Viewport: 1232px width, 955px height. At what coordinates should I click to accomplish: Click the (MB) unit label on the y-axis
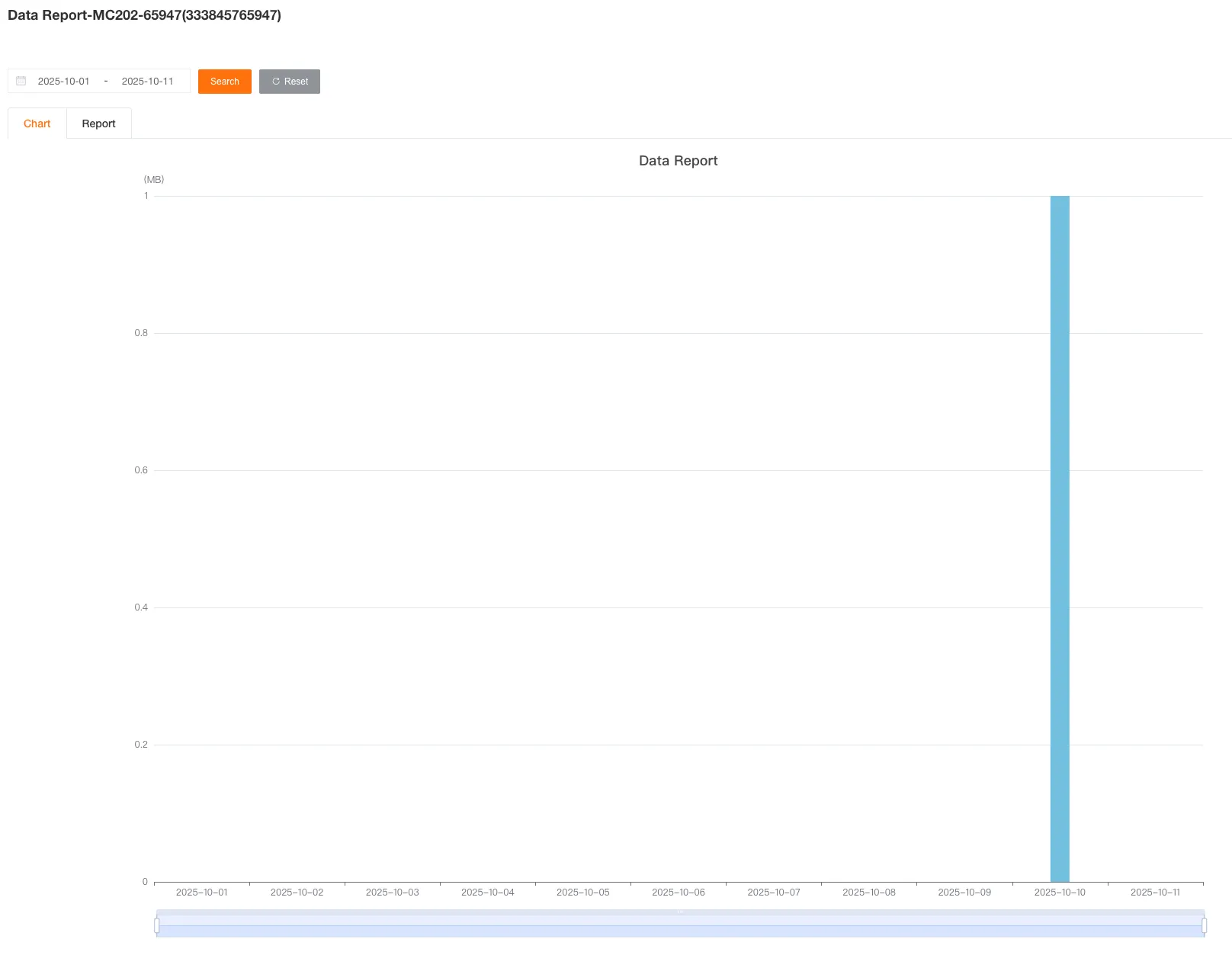pos(152,179)
